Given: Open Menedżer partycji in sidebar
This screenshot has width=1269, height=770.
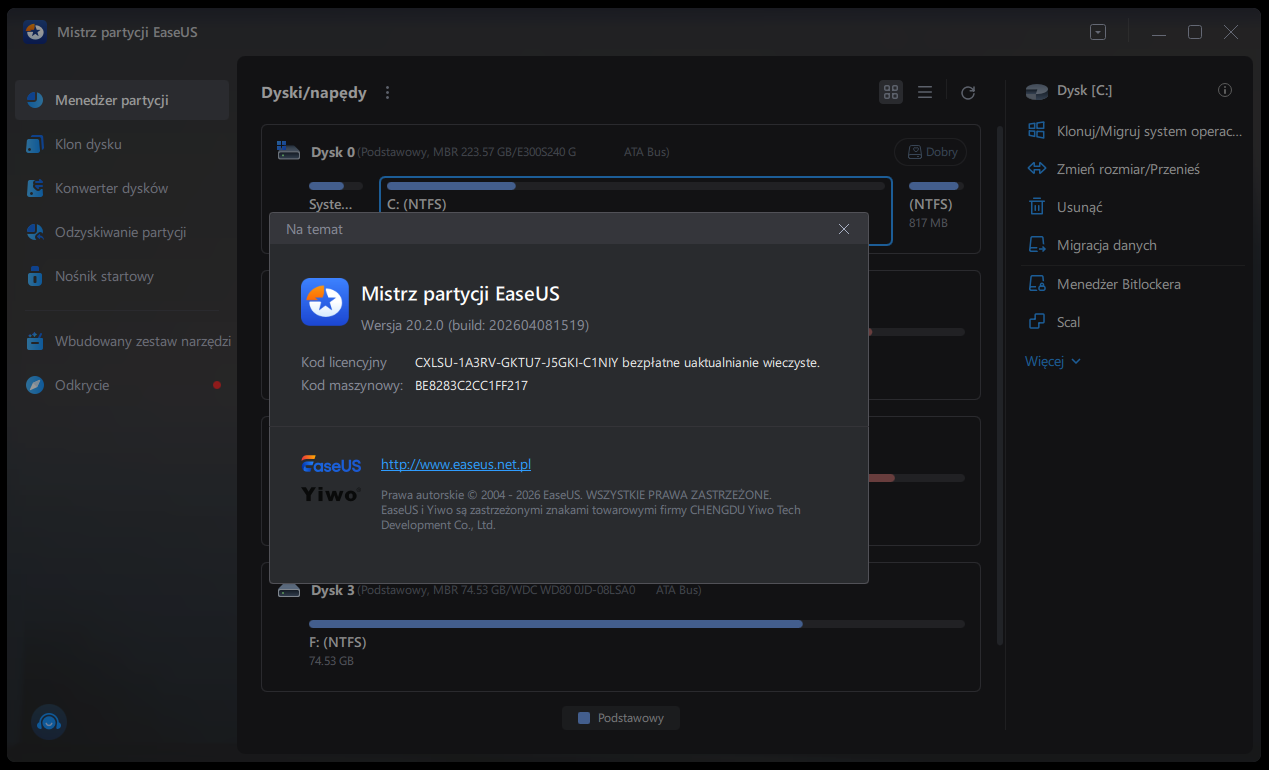Looking at the screenshot, I should pyautogui.click(x=121, y=100).
